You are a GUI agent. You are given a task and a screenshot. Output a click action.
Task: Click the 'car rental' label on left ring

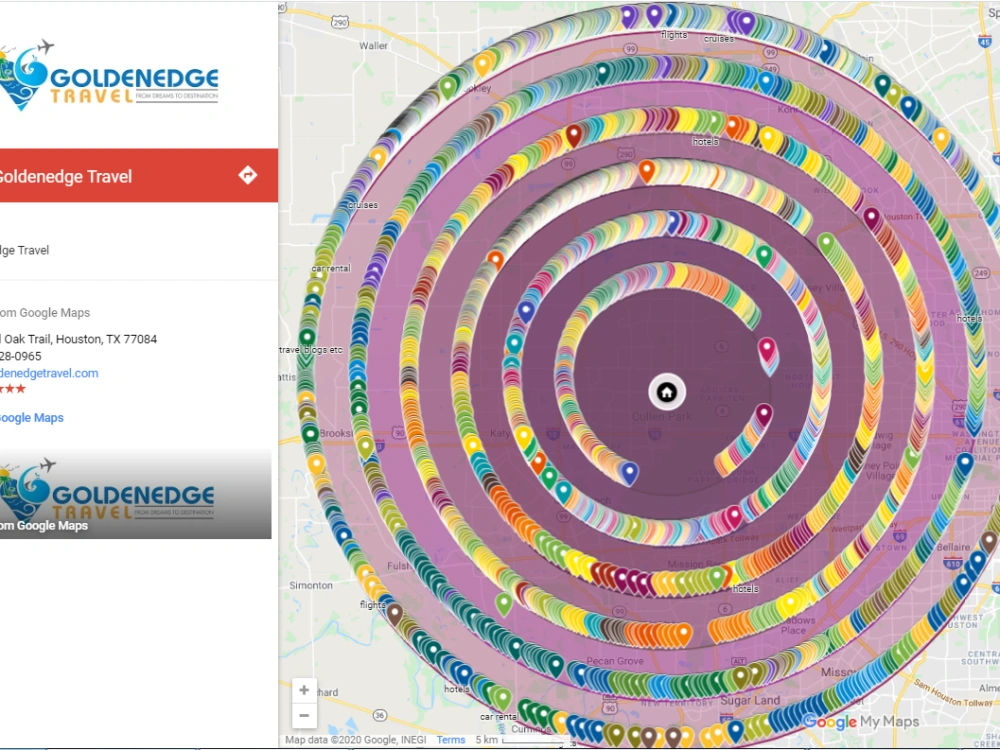[331, 268]
